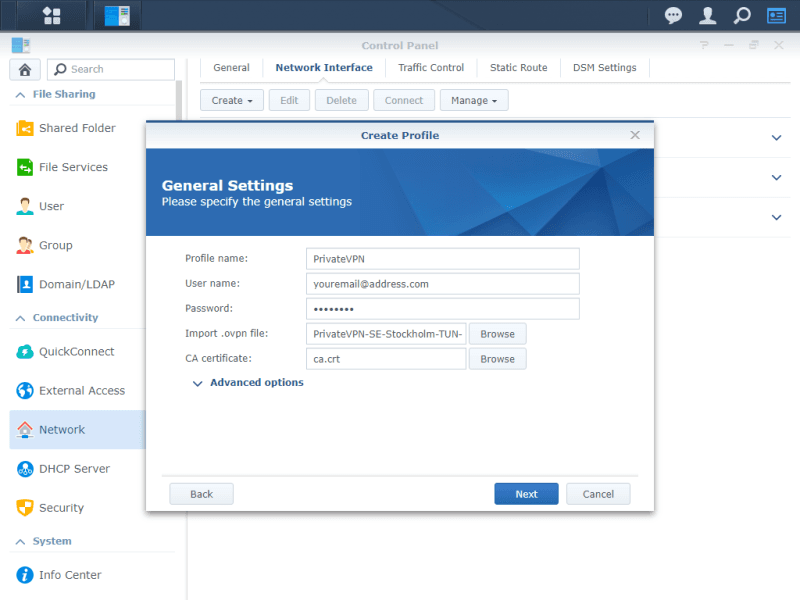Open the widgets panel icon
800x600 pixels.
776,15
